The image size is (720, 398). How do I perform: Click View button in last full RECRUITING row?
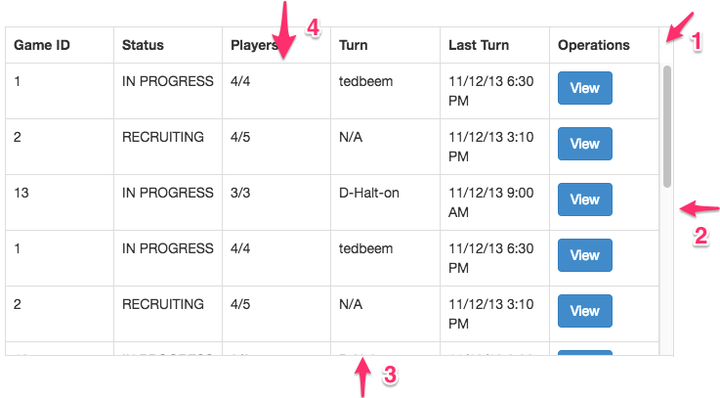[x=585, y=311]
